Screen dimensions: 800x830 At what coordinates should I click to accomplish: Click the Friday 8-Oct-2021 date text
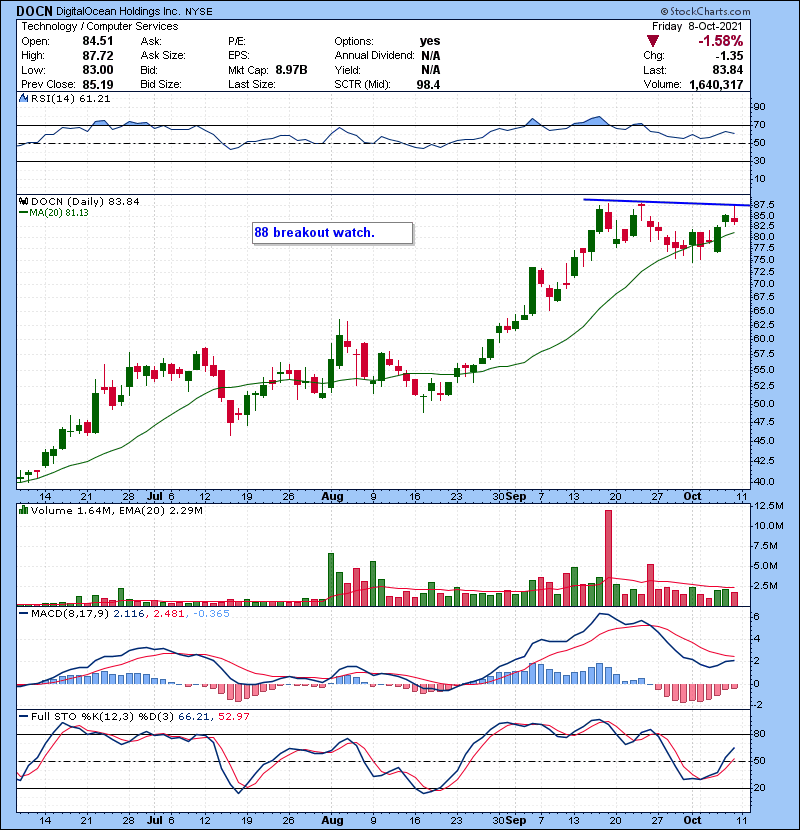697,26
